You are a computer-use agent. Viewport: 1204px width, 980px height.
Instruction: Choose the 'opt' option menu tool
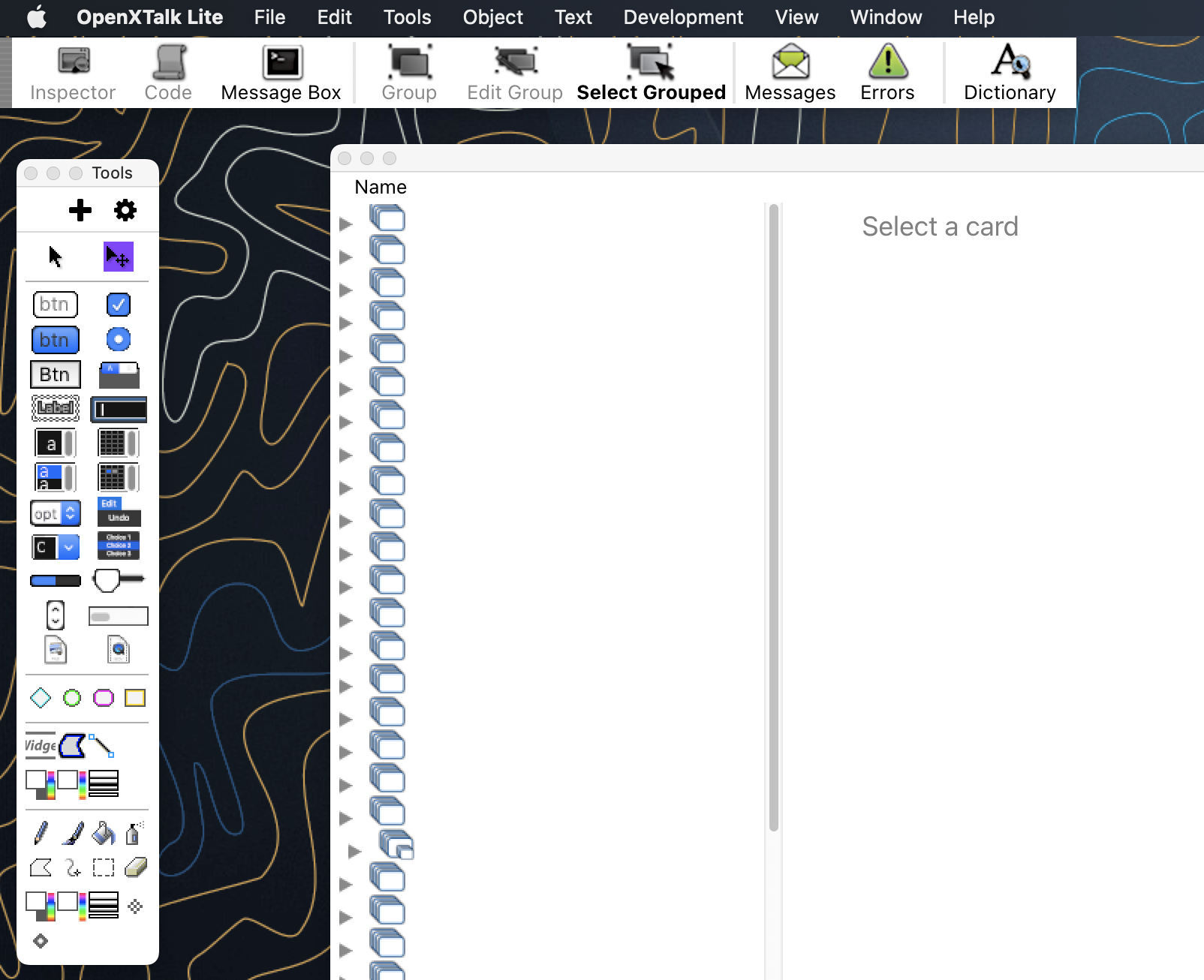pyautogui.click(x=56, y=513)
